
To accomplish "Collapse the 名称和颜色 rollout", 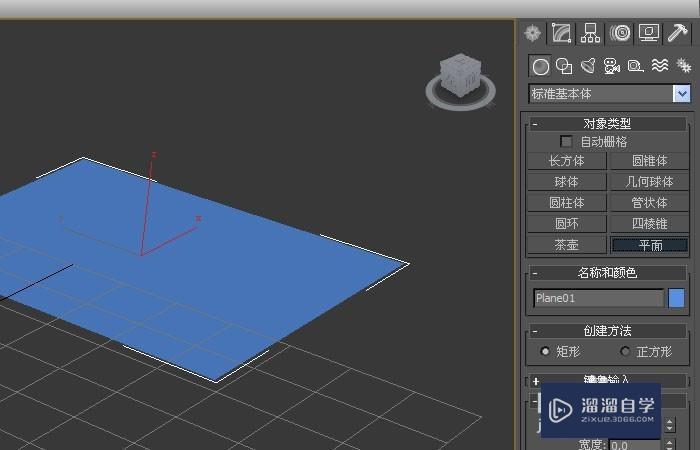I will [x=608, y=272].
